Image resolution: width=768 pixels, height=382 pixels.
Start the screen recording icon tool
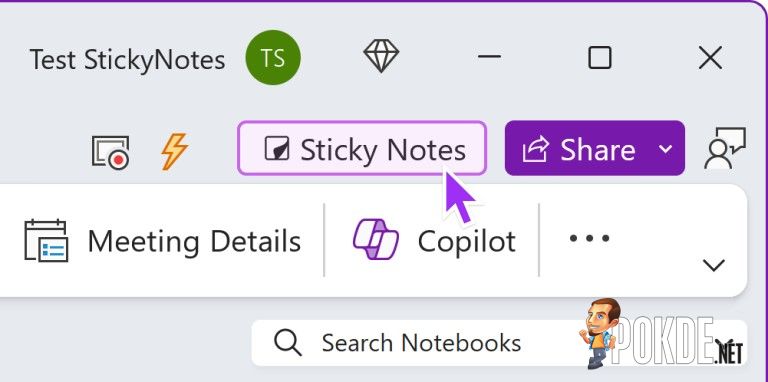point(111,152)
